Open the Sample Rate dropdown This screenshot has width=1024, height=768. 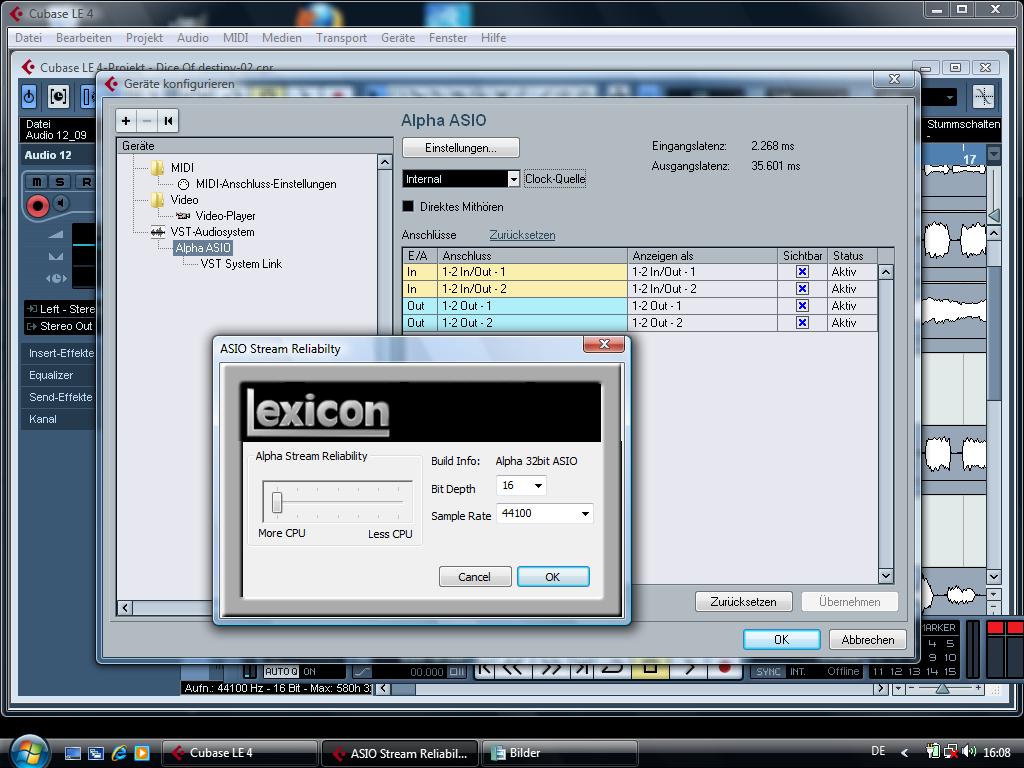[545, 513]
